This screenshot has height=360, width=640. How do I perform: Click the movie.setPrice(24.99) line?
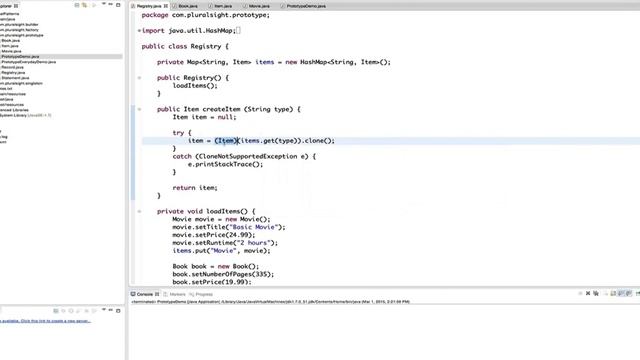point(213,235)
